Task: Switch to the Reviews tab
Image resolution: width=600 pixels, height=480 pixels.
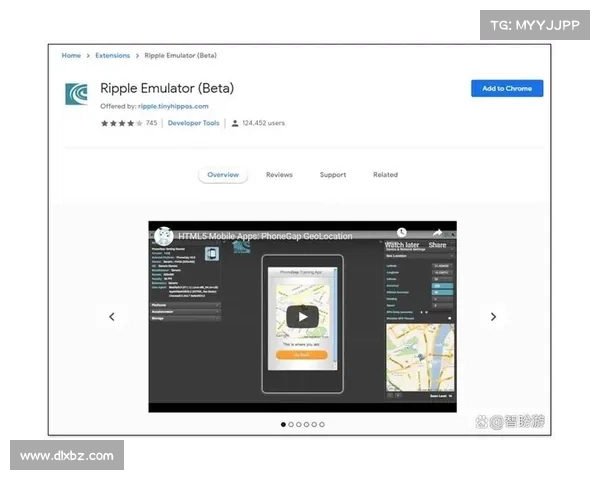Action: click(279, 175)
